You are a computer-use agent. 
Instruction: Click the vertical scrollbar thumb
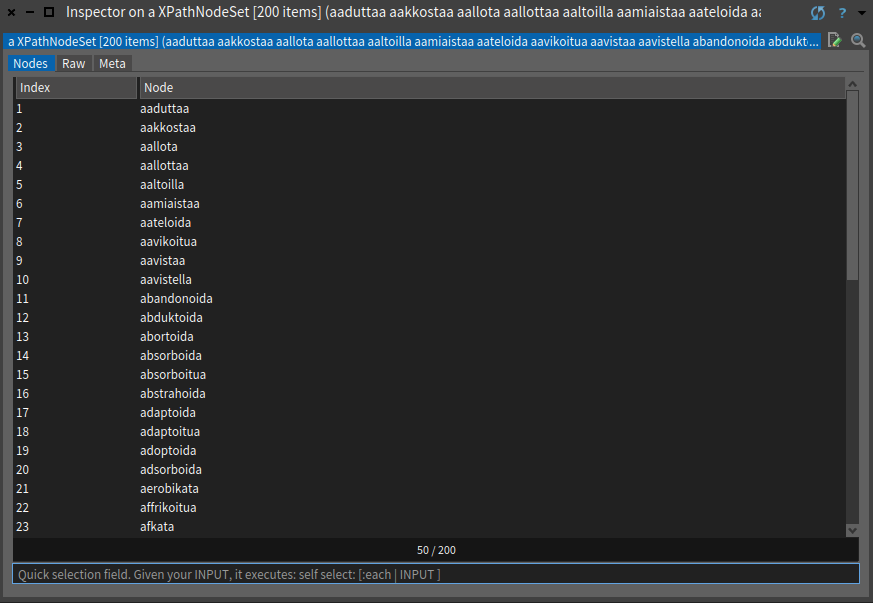coord(852,185)
